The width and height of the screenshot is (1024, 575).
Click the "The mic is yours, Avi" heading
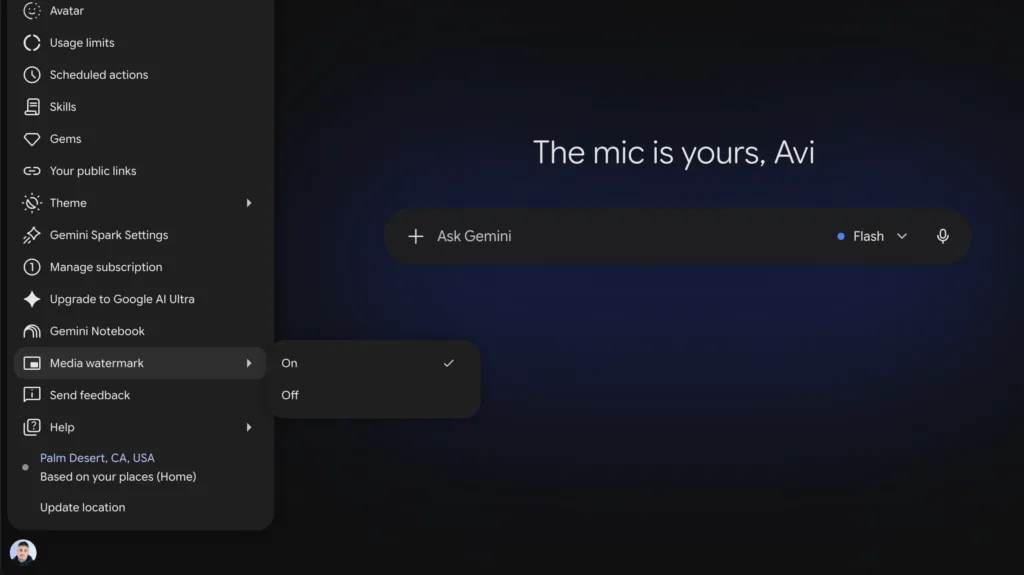674,152
